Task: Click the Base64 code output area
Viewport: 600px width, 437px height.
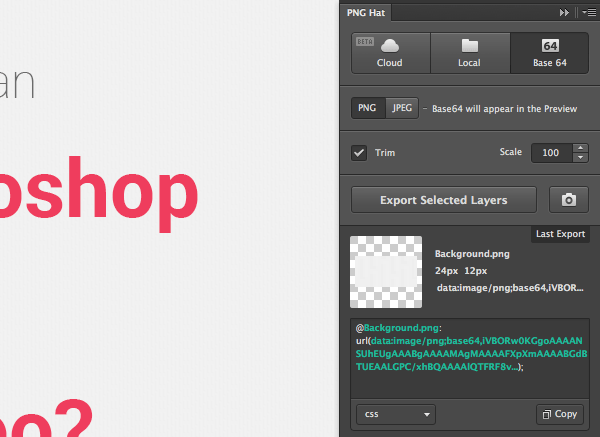Action: pyautogui.click(x=470, y=358)
